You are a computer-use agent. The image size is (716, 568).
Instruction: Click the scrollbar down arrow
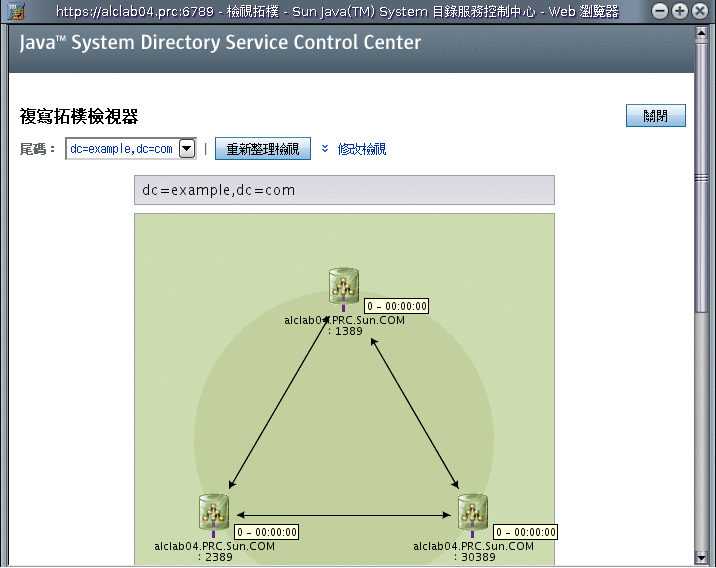coord(701,557)
